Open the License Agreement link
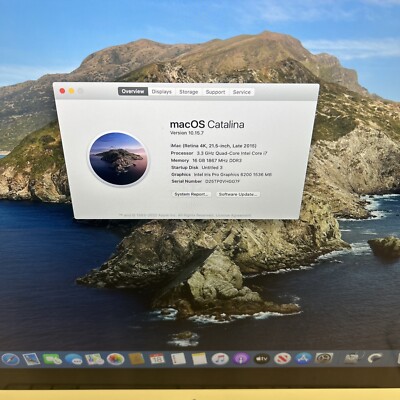Image resolution: width=400 pixels, height=400 pixels. [233, 216]
